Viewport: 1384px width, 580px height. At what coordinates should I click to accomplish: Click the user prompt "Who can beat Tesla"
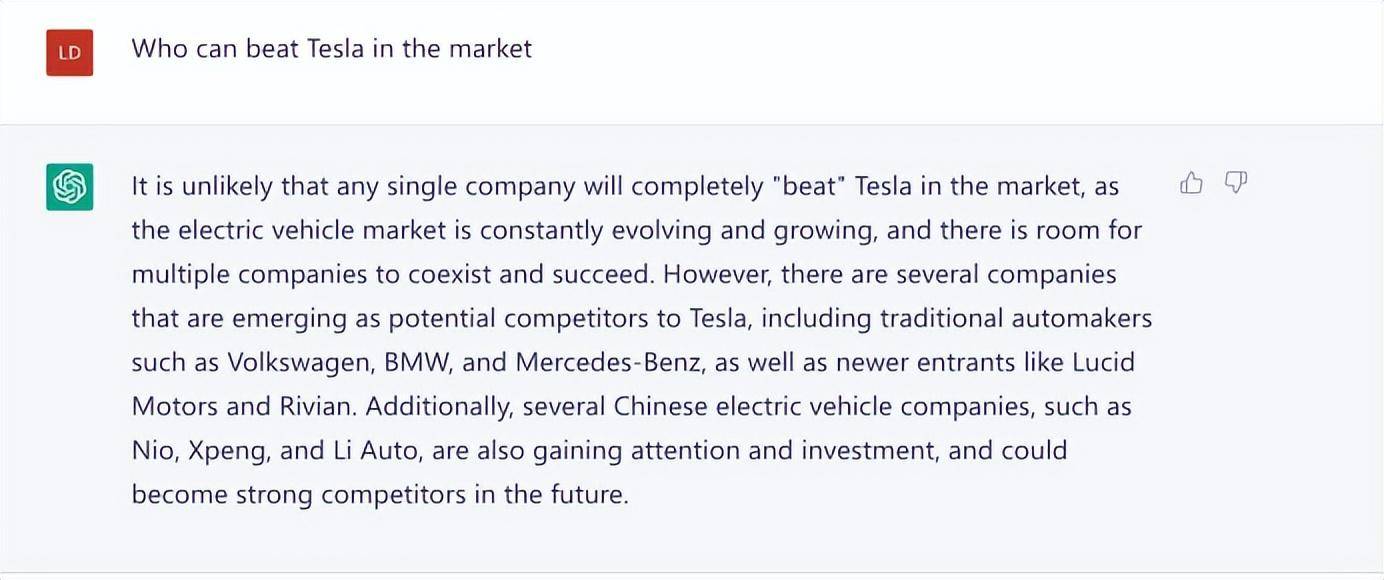pyautogui.click(x=331, y=48)
